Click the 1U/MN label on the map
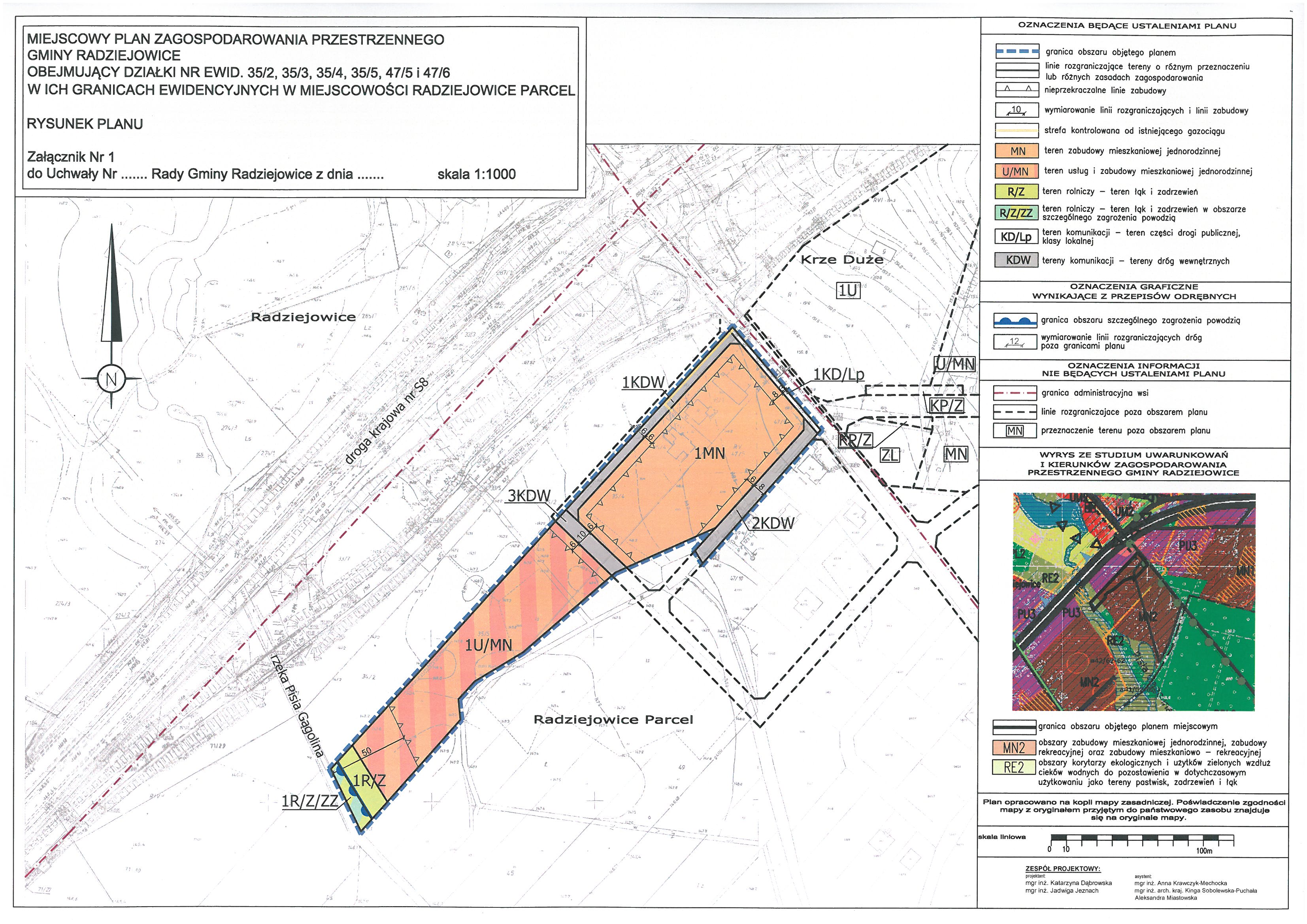The width and height of the screenshot is (1307, 924). 488,645
